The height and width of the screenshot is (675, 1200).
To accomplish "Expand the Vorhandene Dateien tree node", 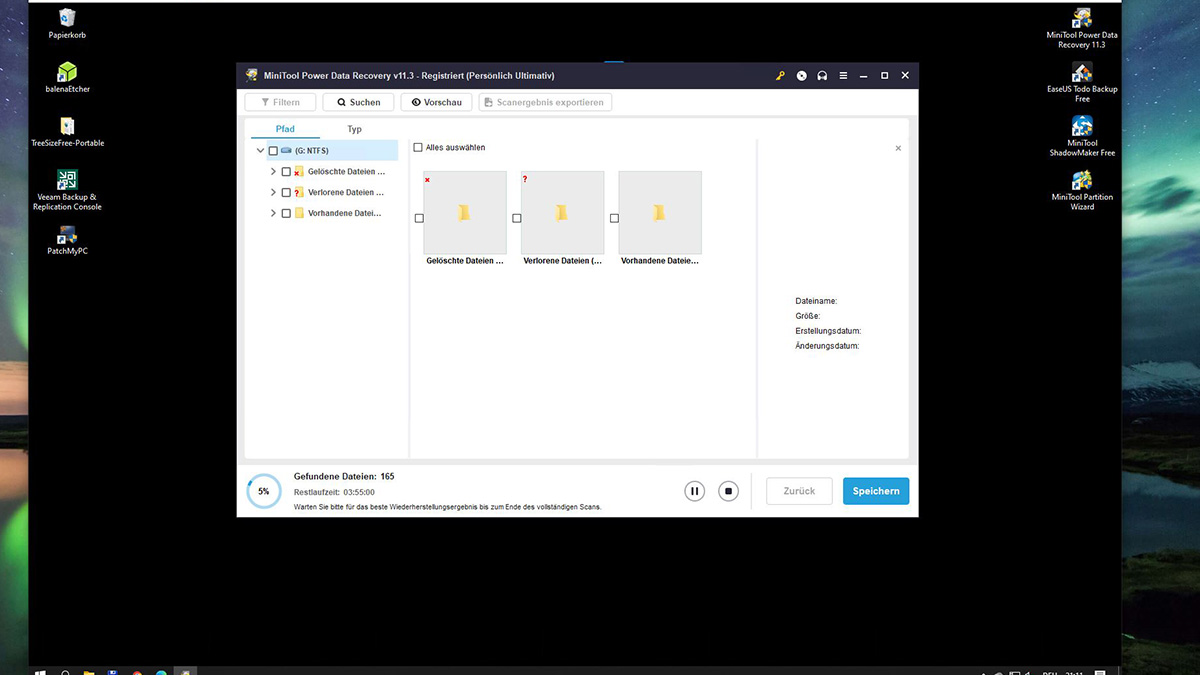I will (x=273, y=213).
